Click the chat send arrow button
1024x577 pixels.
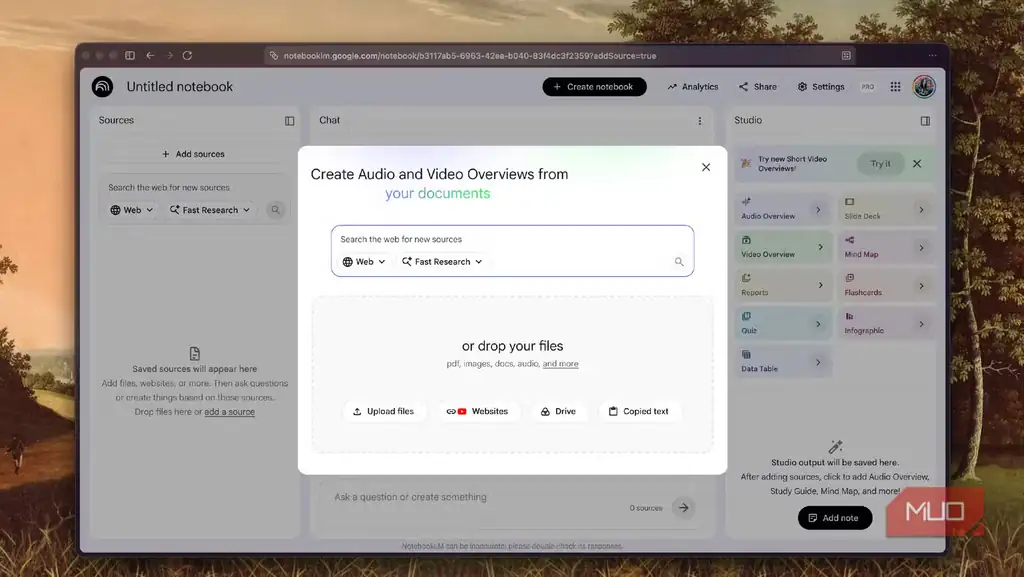pos(683,508)
